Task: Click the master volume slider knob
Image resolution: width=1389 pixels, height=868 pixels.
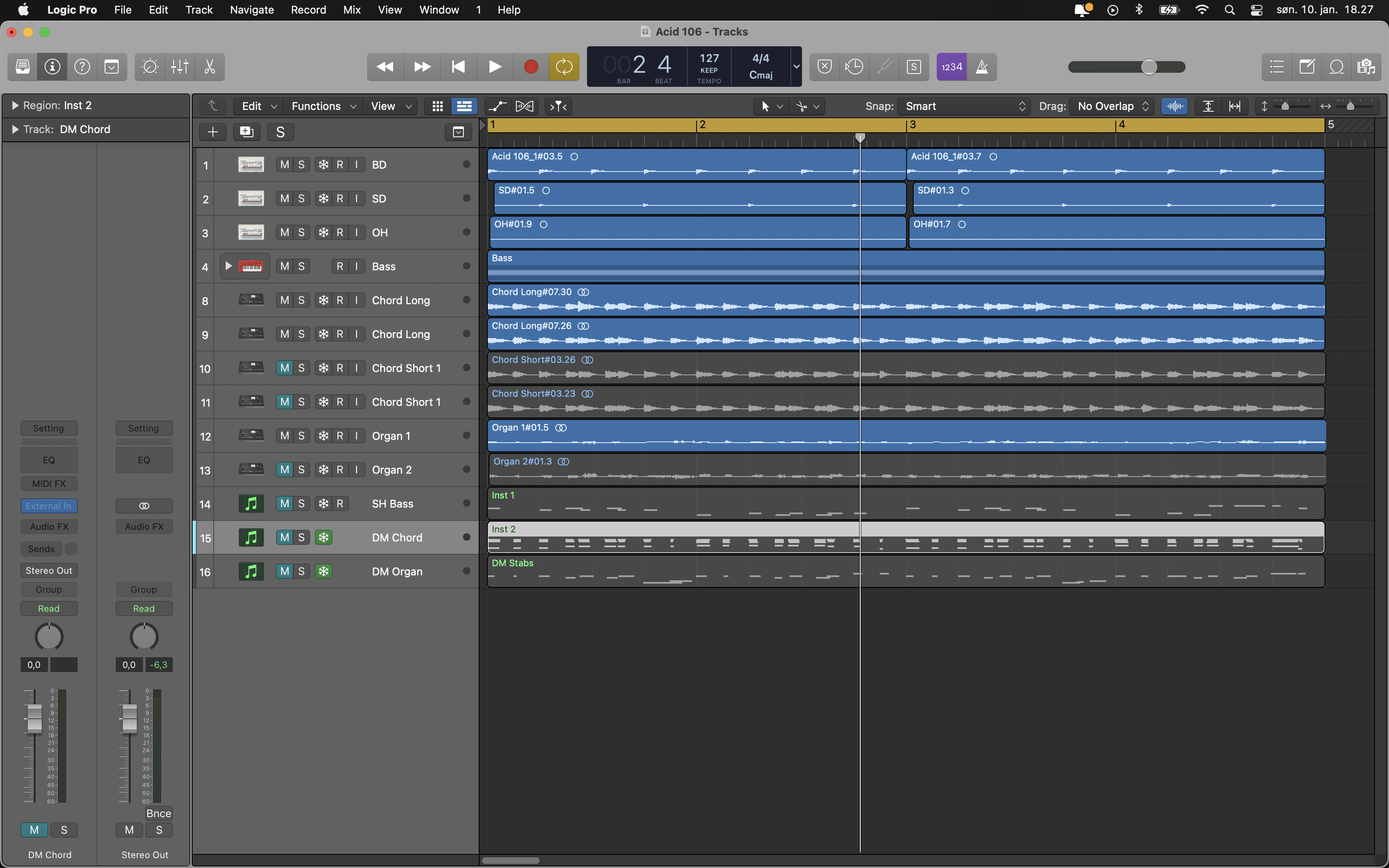Action: (1148, 67)
